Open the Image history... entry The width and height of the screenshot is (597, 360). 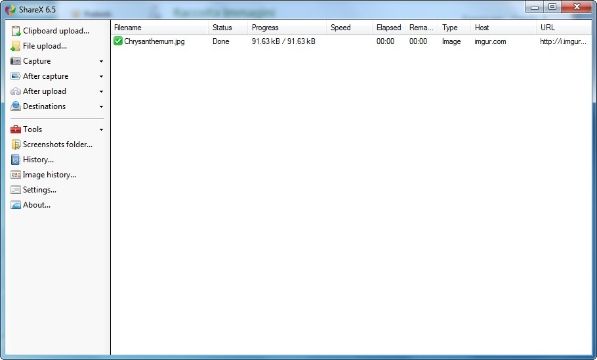pos(49,175)
